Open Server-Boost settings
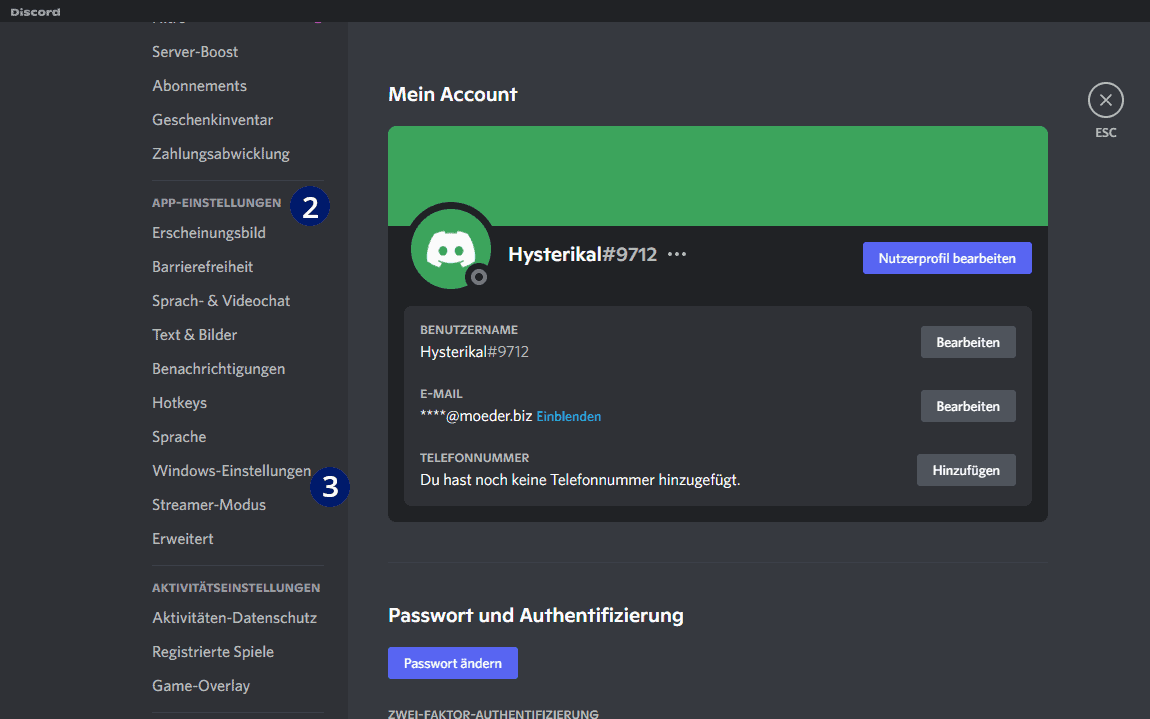Screen dimensions: 1150x719 point(195,52)
